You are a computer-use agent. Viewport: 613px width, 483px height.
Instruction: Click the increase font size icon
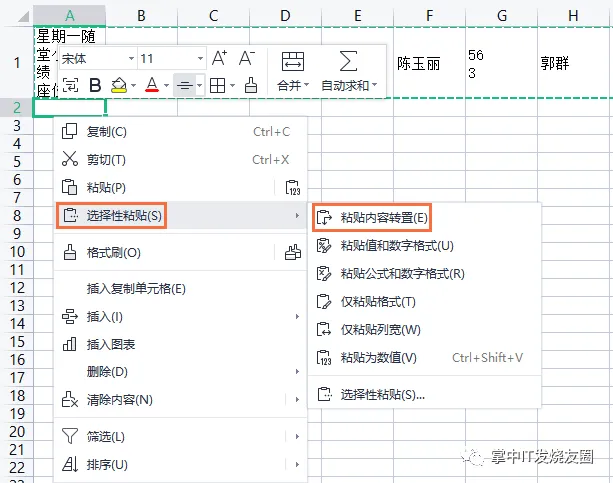click(x=219, y=58)
